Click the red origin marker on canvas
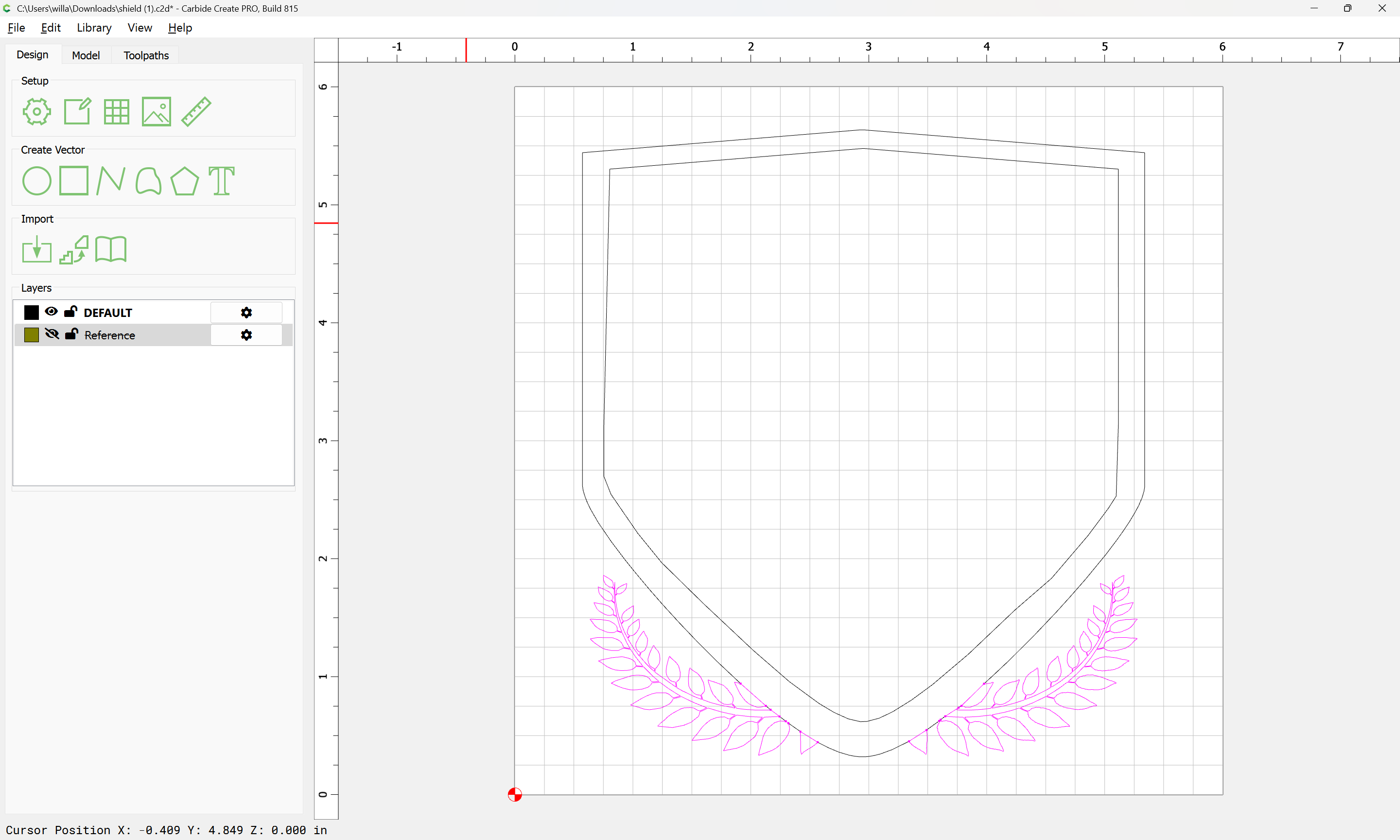 click(515, 795)
